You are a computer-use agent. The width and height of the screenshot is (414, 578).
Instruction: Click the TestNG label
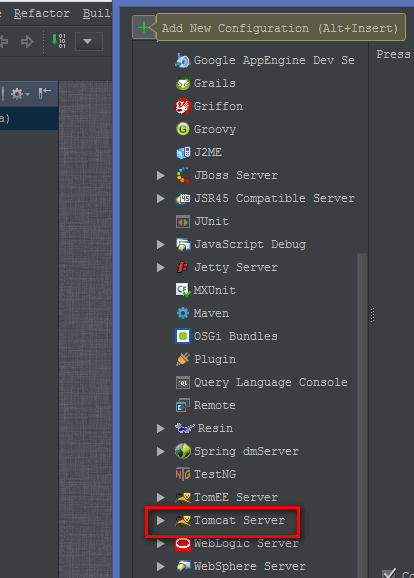click(x=215, y=474)
